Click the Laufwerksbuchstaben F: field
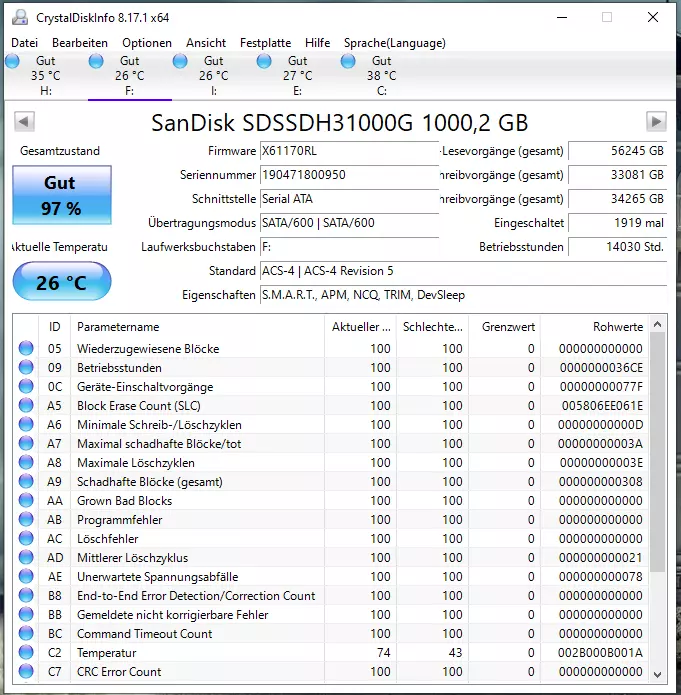681x695 pixels. [x=349, y=247]
